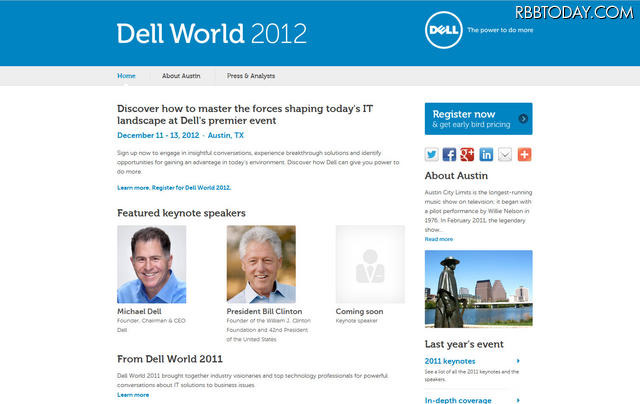The width and height of the screenshot is (640, 404).
Task: Open In-depth coverage link
Action: (x=458, y=400)
